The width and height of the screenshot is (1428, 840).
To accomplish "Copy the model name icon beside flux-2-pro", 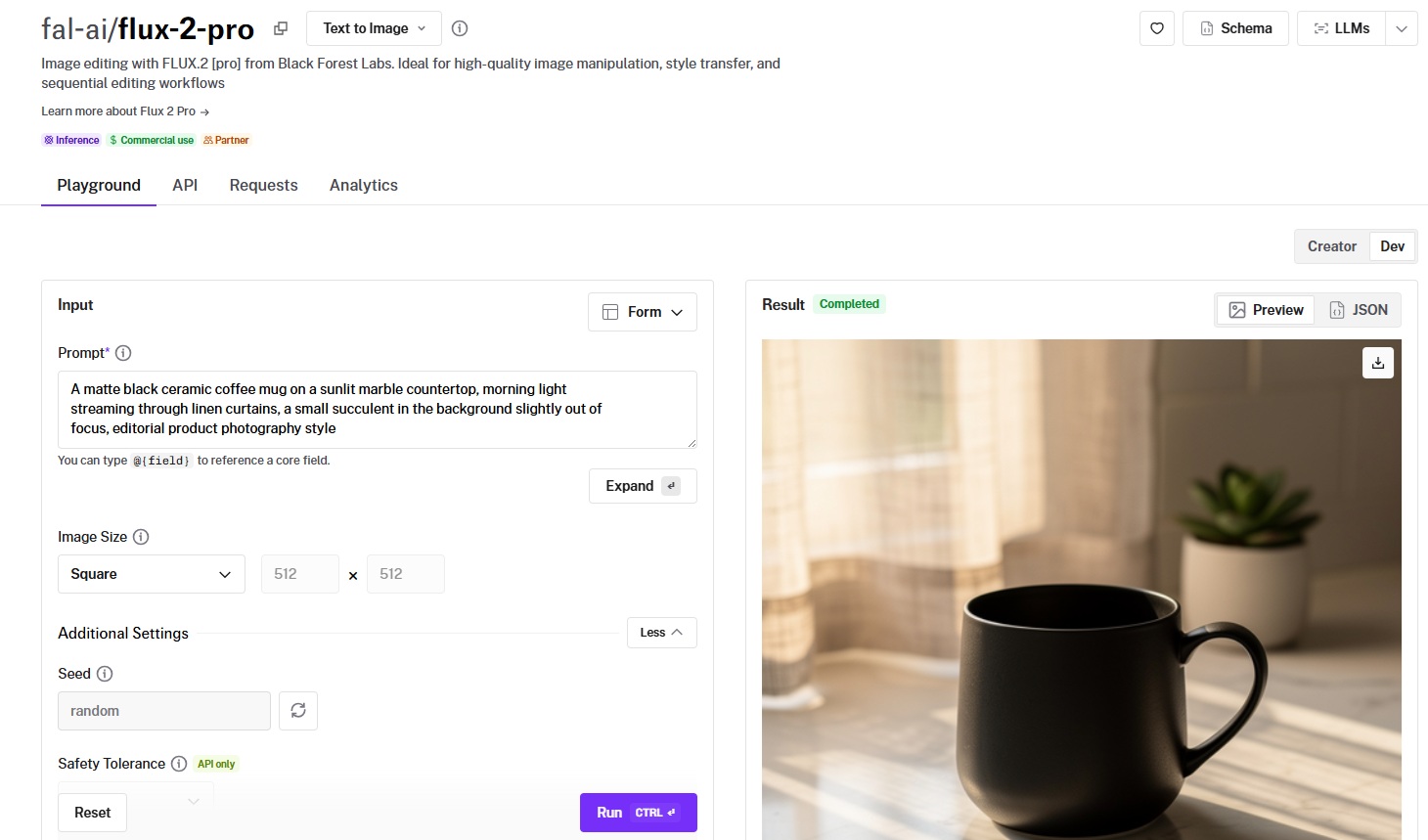I will coord(281,28).
